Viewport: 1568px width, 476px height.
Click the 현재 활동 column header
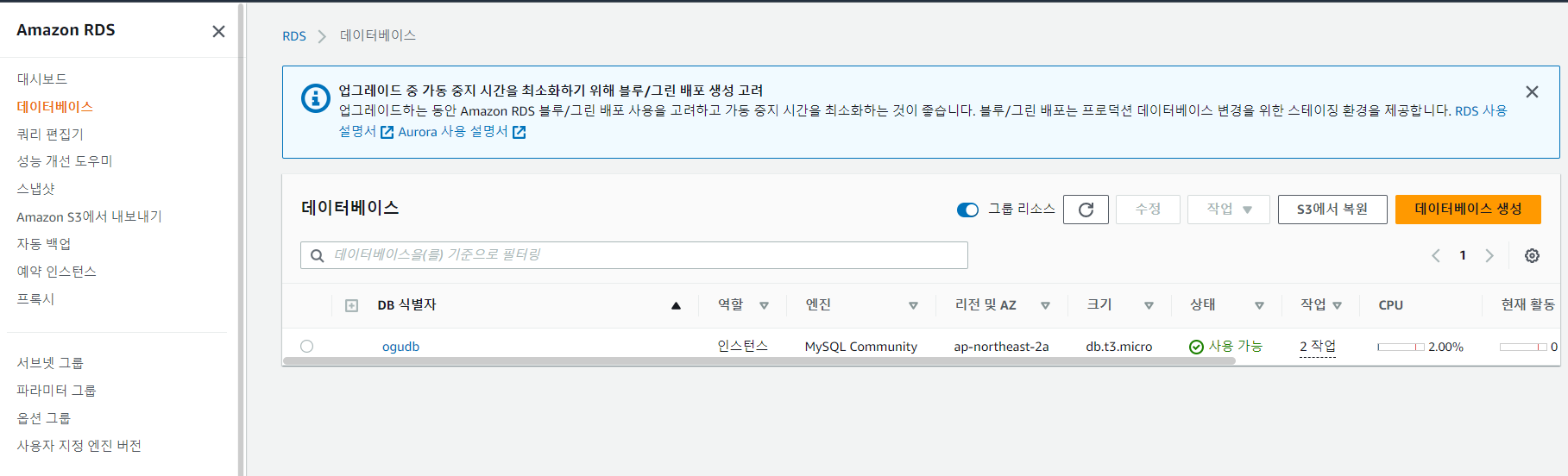1528,305
